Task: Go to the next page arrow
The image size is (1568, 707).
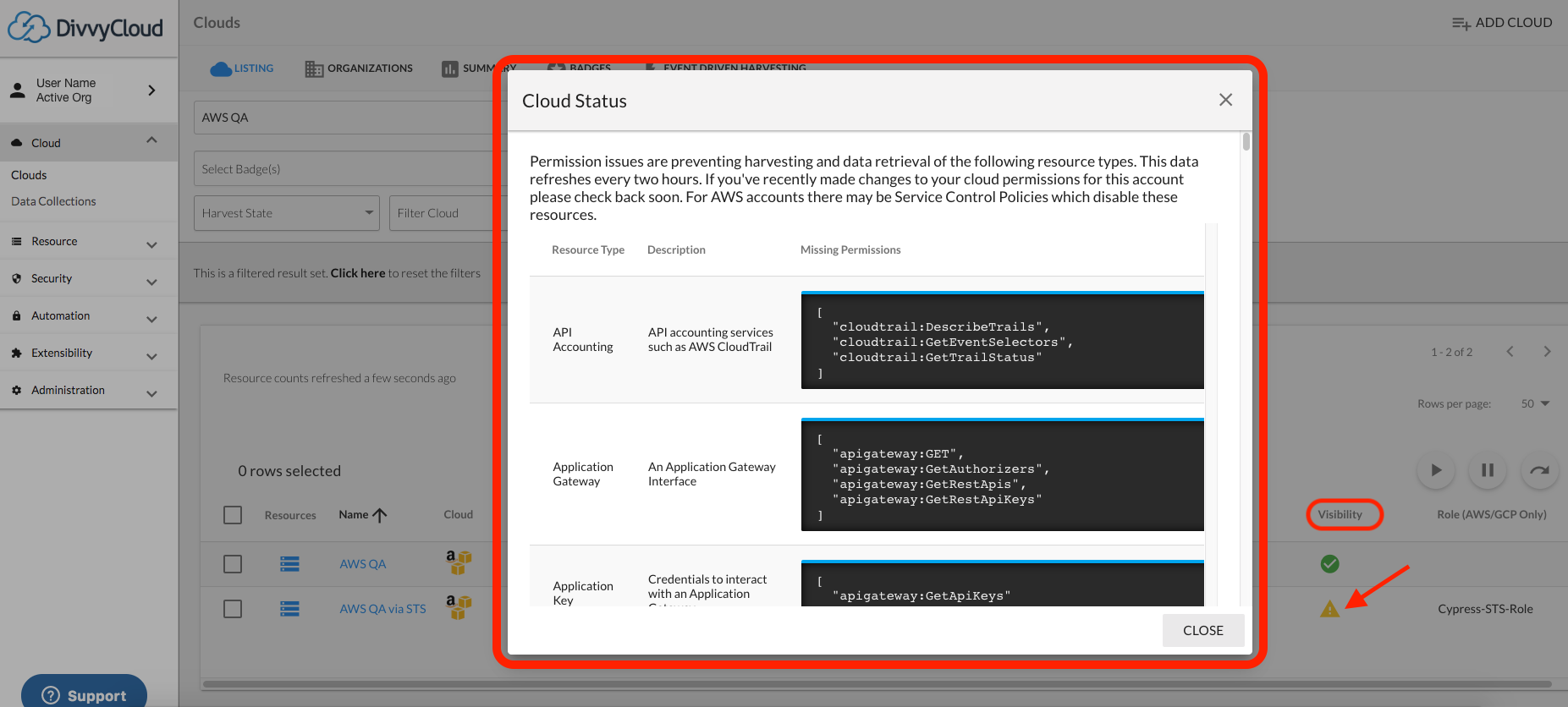Action: point(1547,352)
